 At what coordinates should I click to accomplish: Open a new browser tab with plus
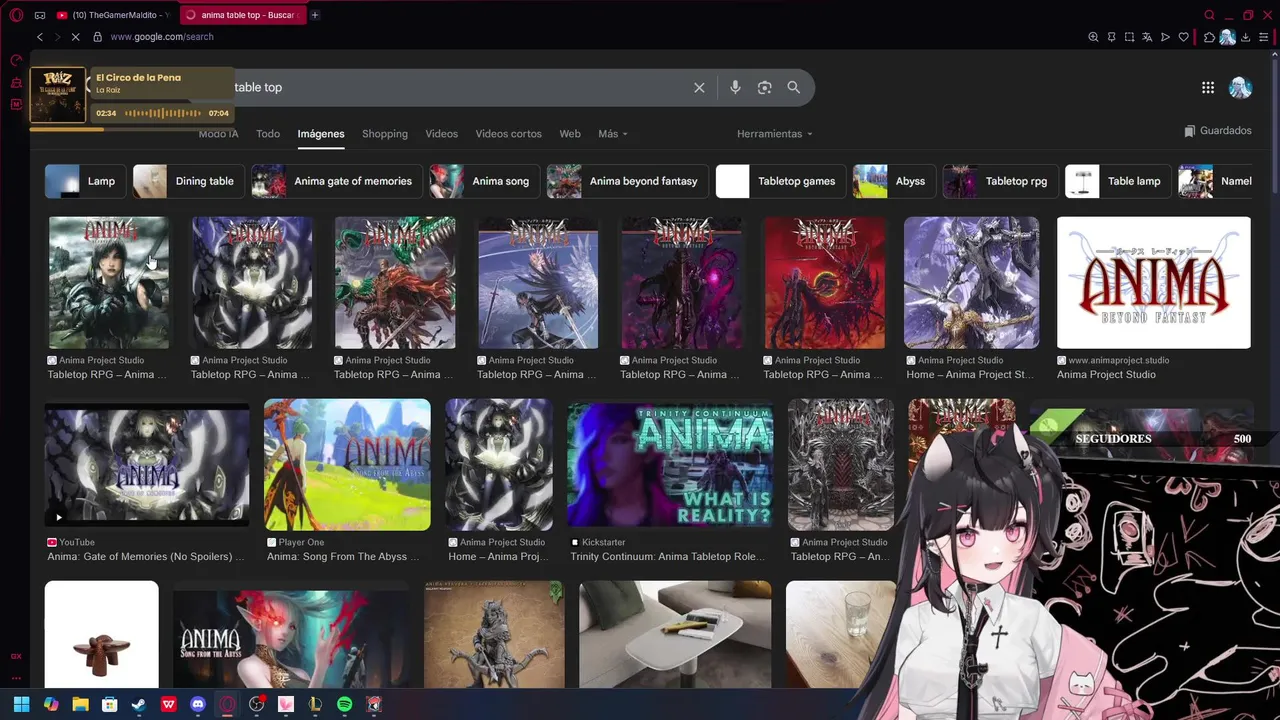315,15
